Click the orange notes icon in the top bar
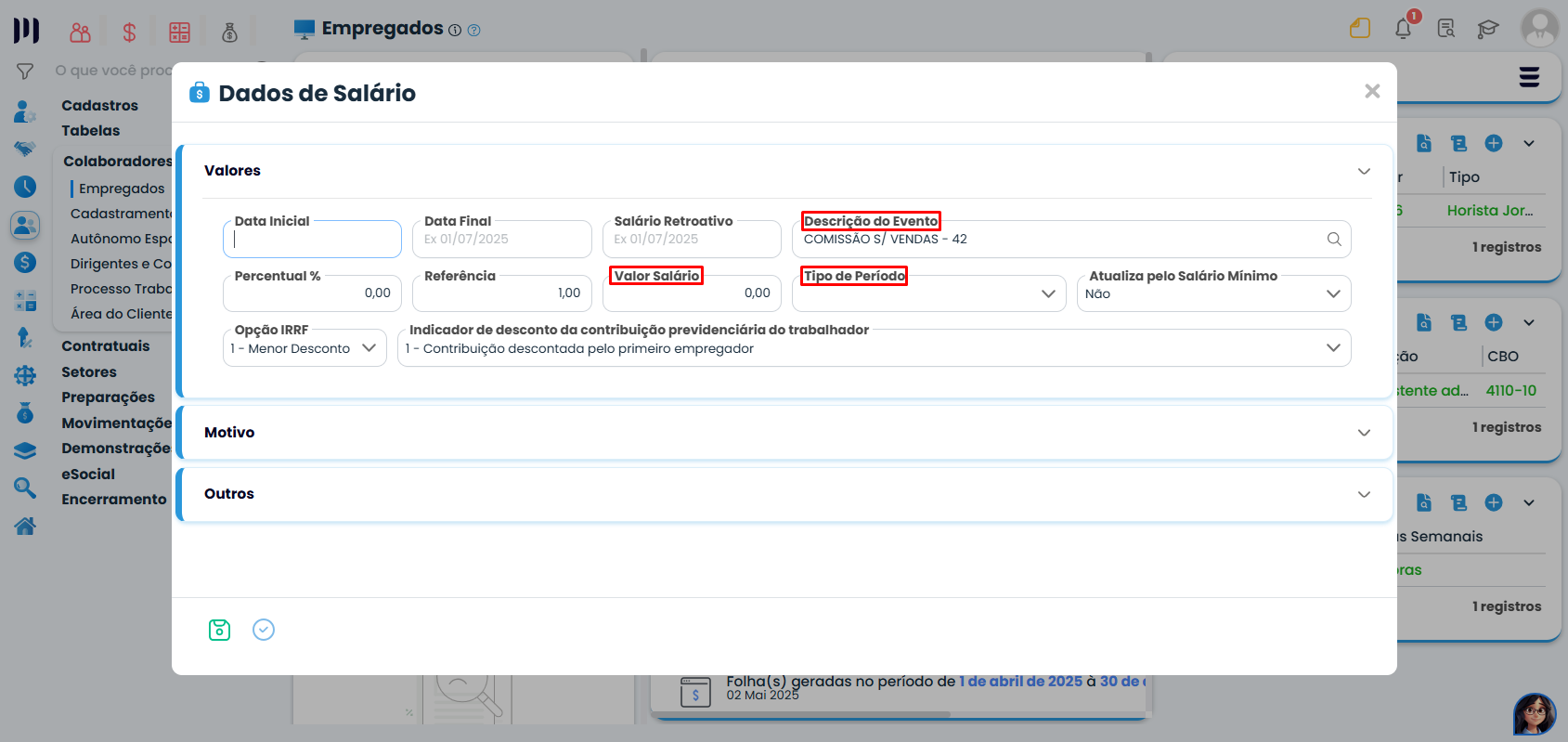 click(1360, 29)
